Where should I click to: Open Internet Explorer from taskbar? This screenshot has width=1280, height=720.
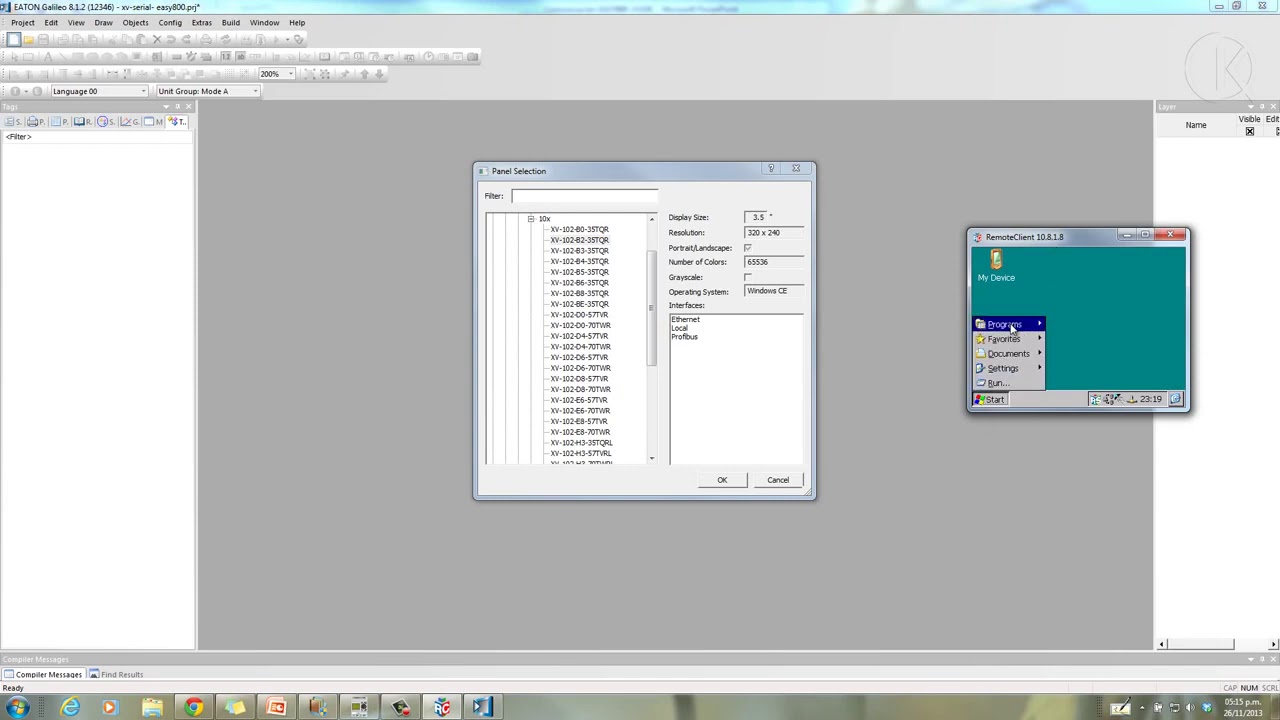click(70, 708)
